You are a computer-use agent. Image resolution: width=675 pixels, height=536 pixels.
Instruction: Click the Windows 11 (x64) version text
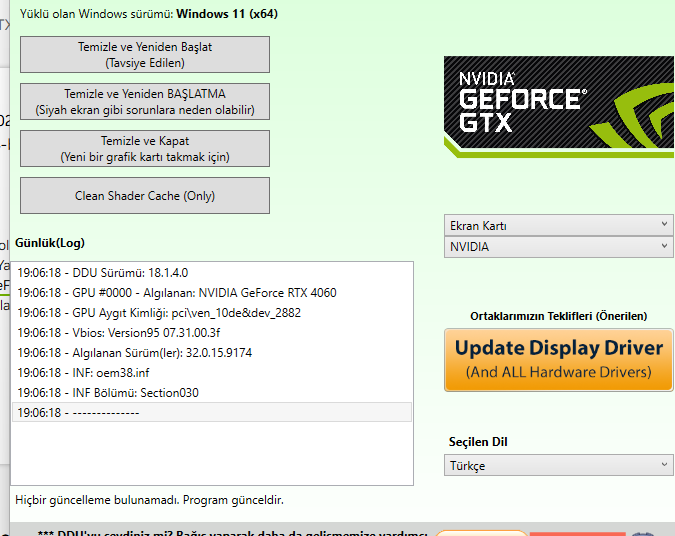click(227, 14)
